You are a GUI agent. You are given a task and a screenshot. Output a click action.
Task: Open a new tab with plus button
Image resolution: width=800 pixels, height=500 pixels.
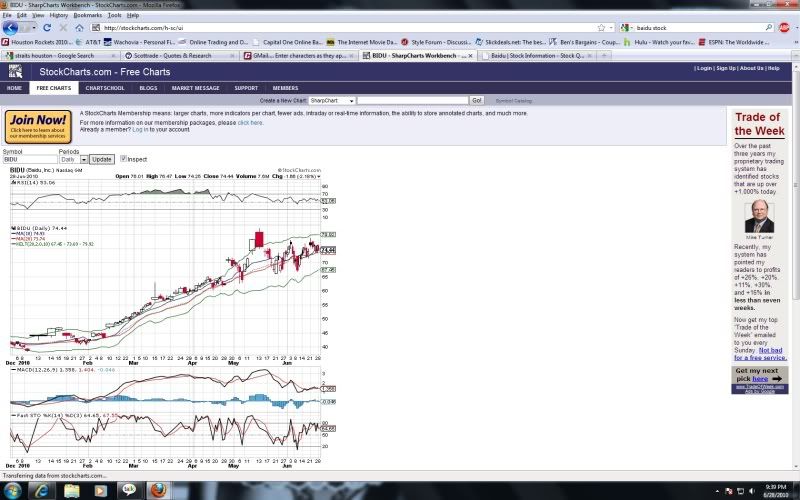pos(604,55)
